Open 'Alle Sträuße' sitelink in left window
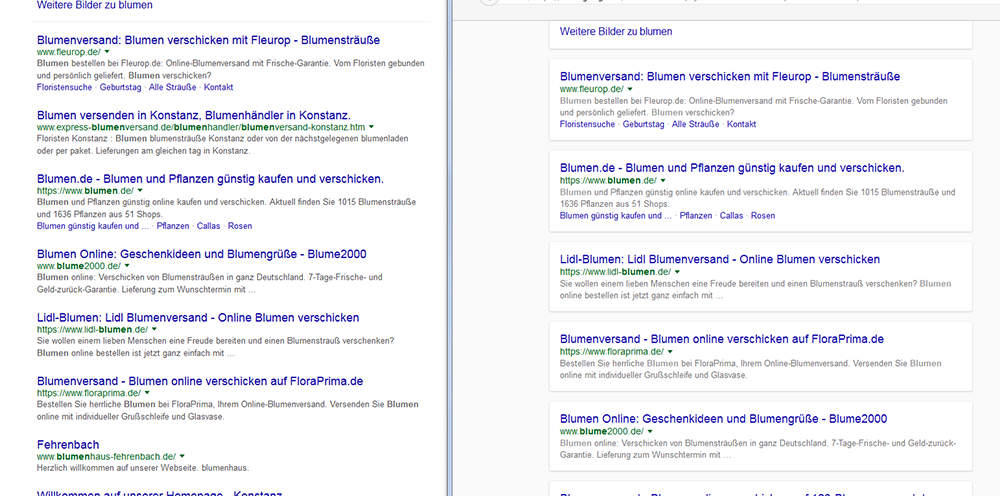This screenshot has width=1000, height=496. (x=172, y=87)
